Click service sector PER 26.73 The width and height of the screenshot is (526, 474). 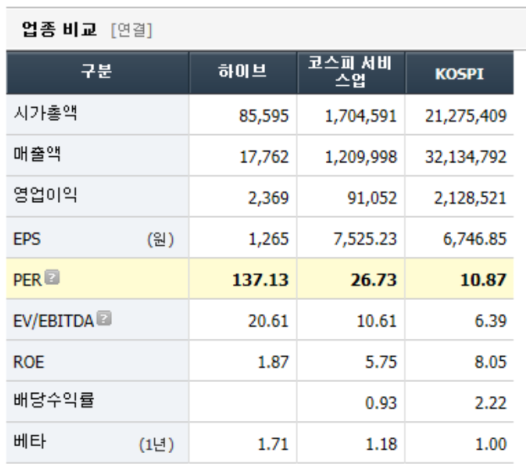(374, 280)
